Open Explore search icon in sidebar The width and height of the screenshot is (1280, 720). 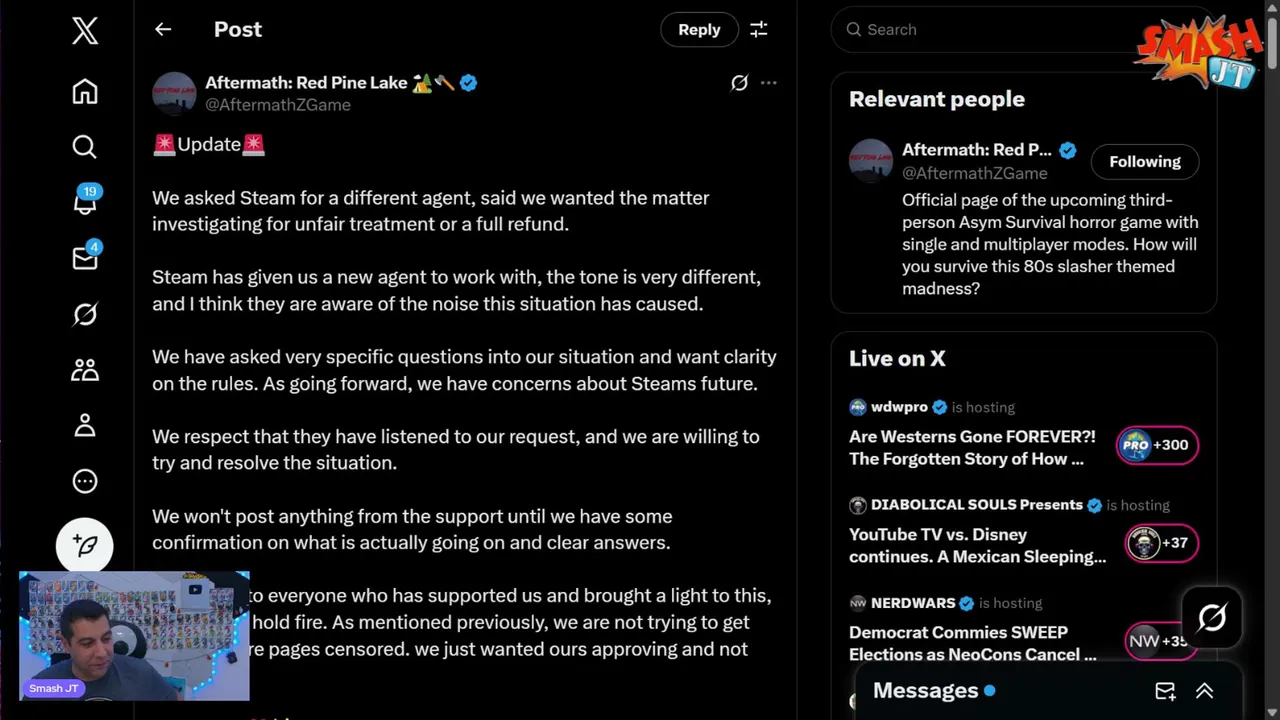[85, 147]
